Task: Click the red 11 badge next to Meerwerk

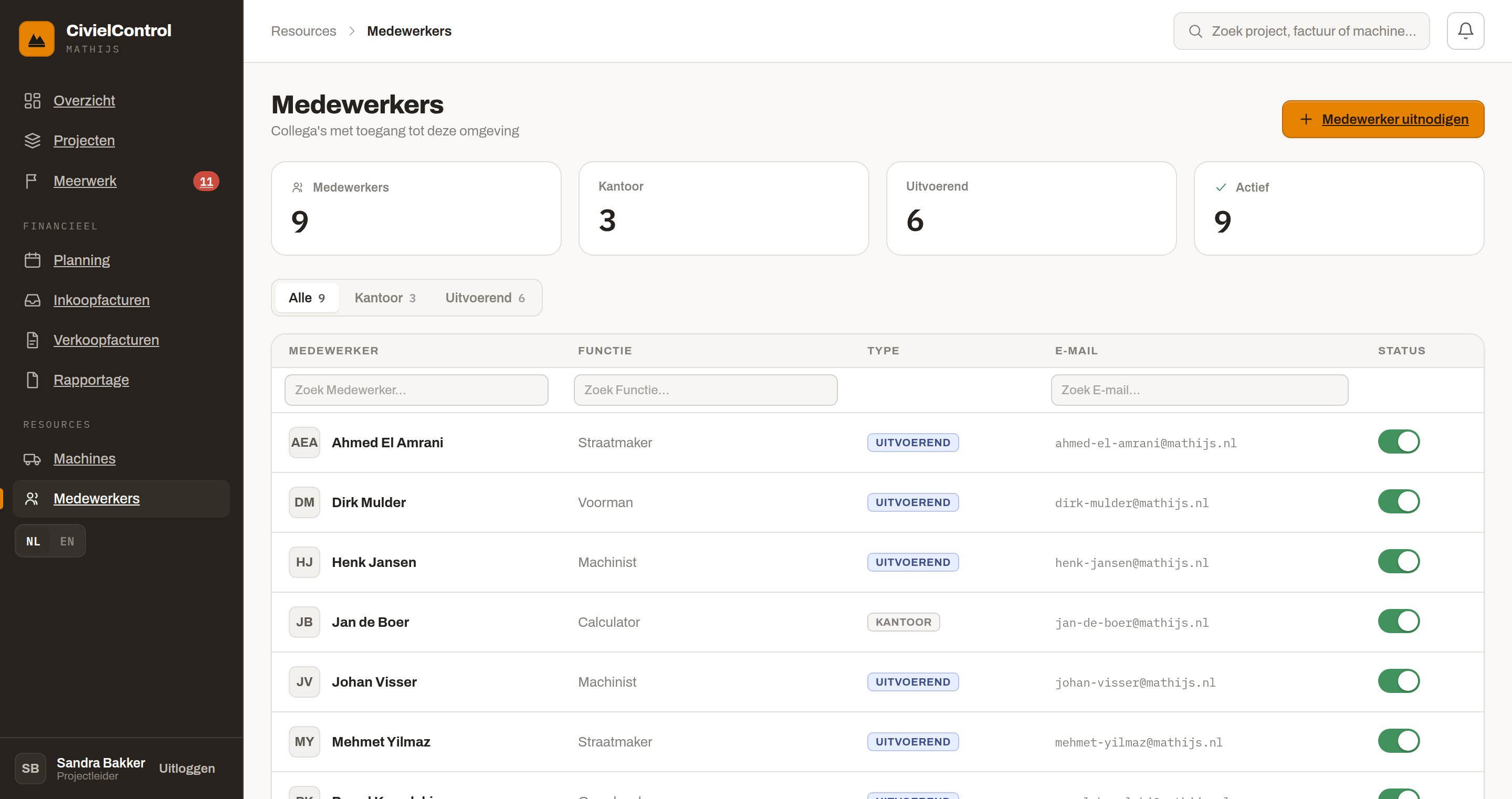Action: click(x=206, y=182)
